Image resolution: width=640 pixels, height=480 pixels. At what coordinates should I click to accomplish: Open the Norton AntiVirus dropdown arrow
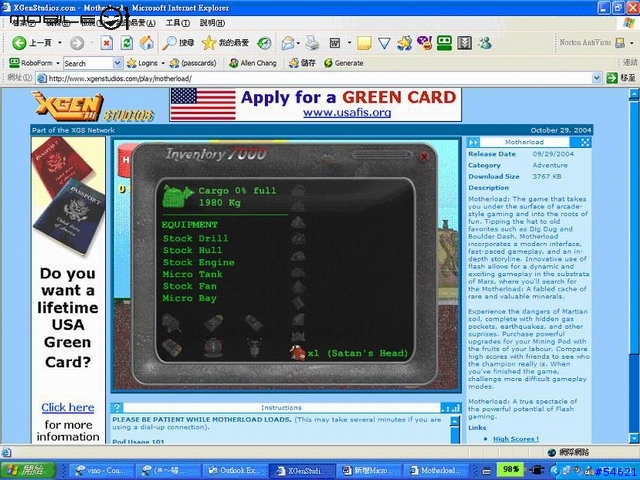(632, 42)
